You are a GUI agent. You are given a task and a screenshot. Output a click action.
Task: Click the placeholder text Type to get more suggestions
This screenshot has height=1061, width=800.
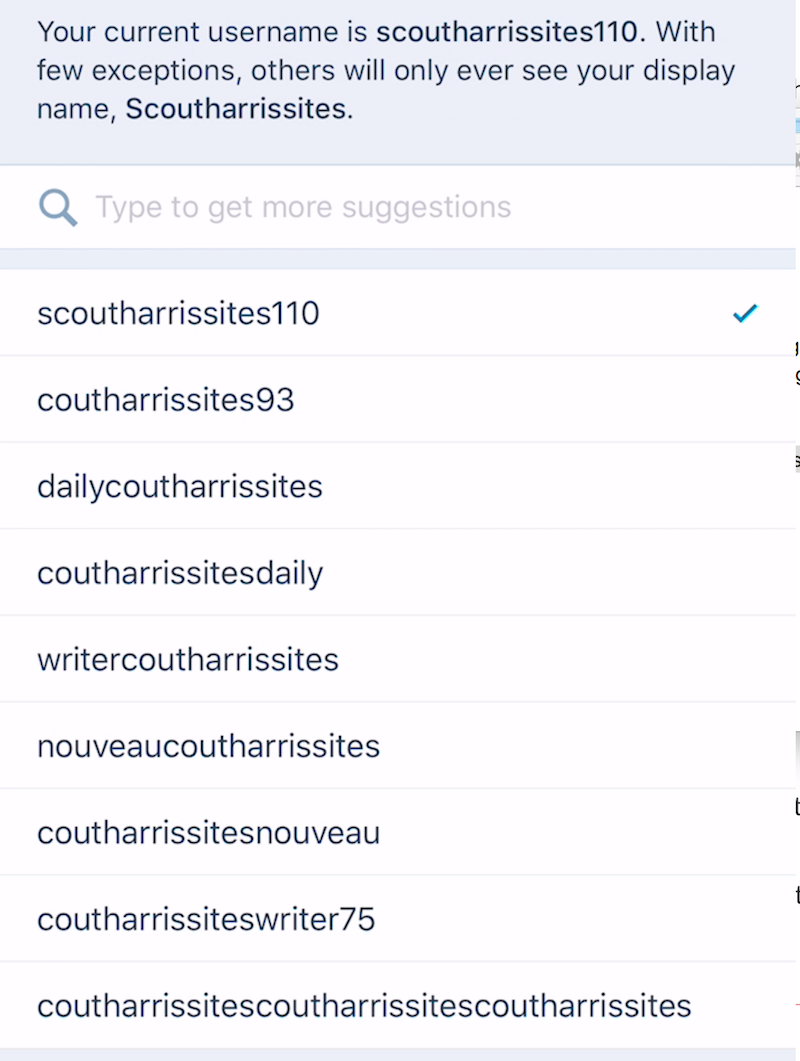tap(302, 207)
